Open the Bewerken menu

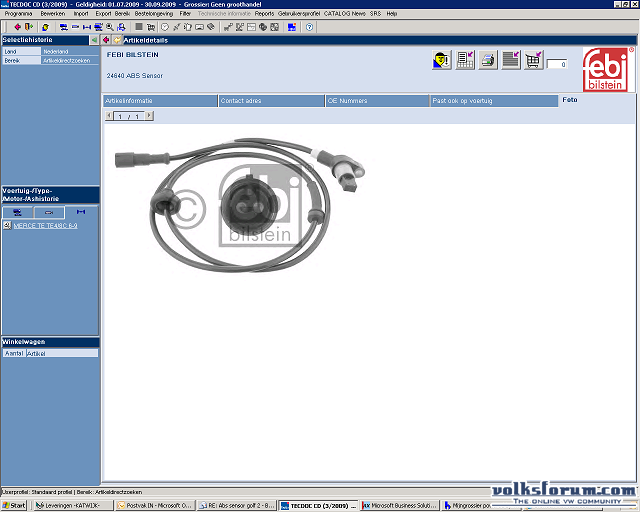(53, 13)
